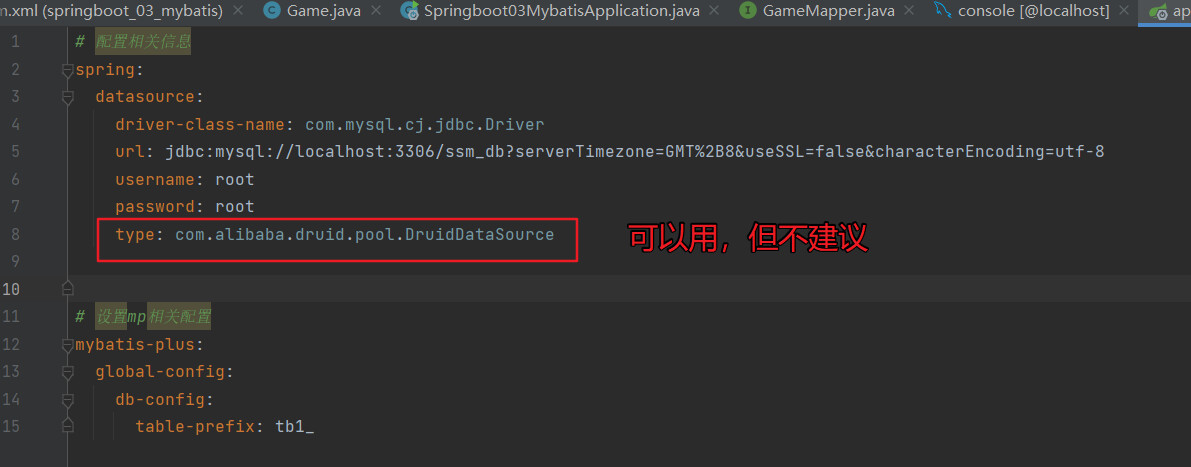Click line number 8 in the gutter
This screenshot has width=1191, height=467.
tap(16, 235)
